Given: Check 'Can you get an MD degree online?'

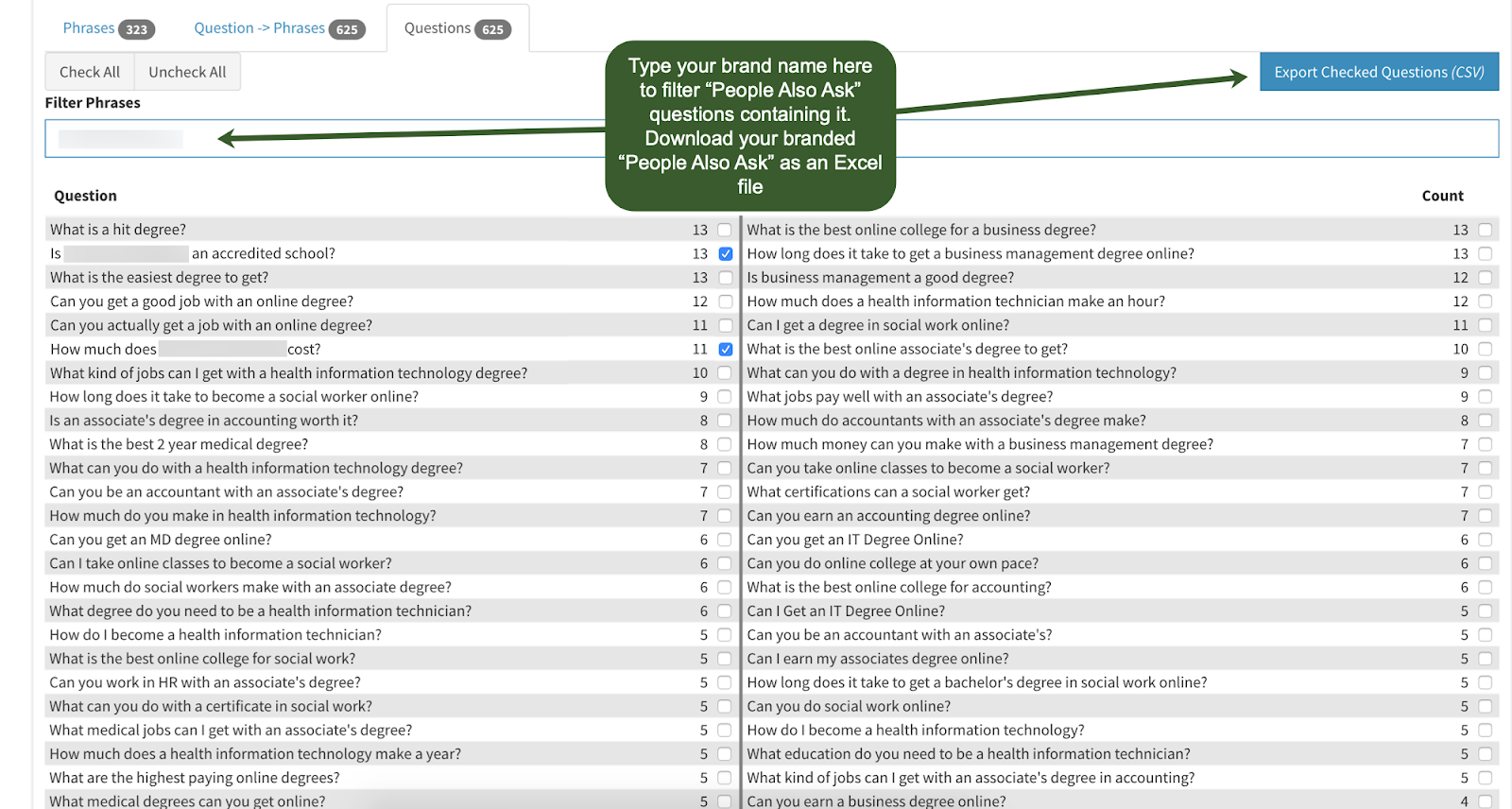Looking at the screenshot, I should (725, 540).
